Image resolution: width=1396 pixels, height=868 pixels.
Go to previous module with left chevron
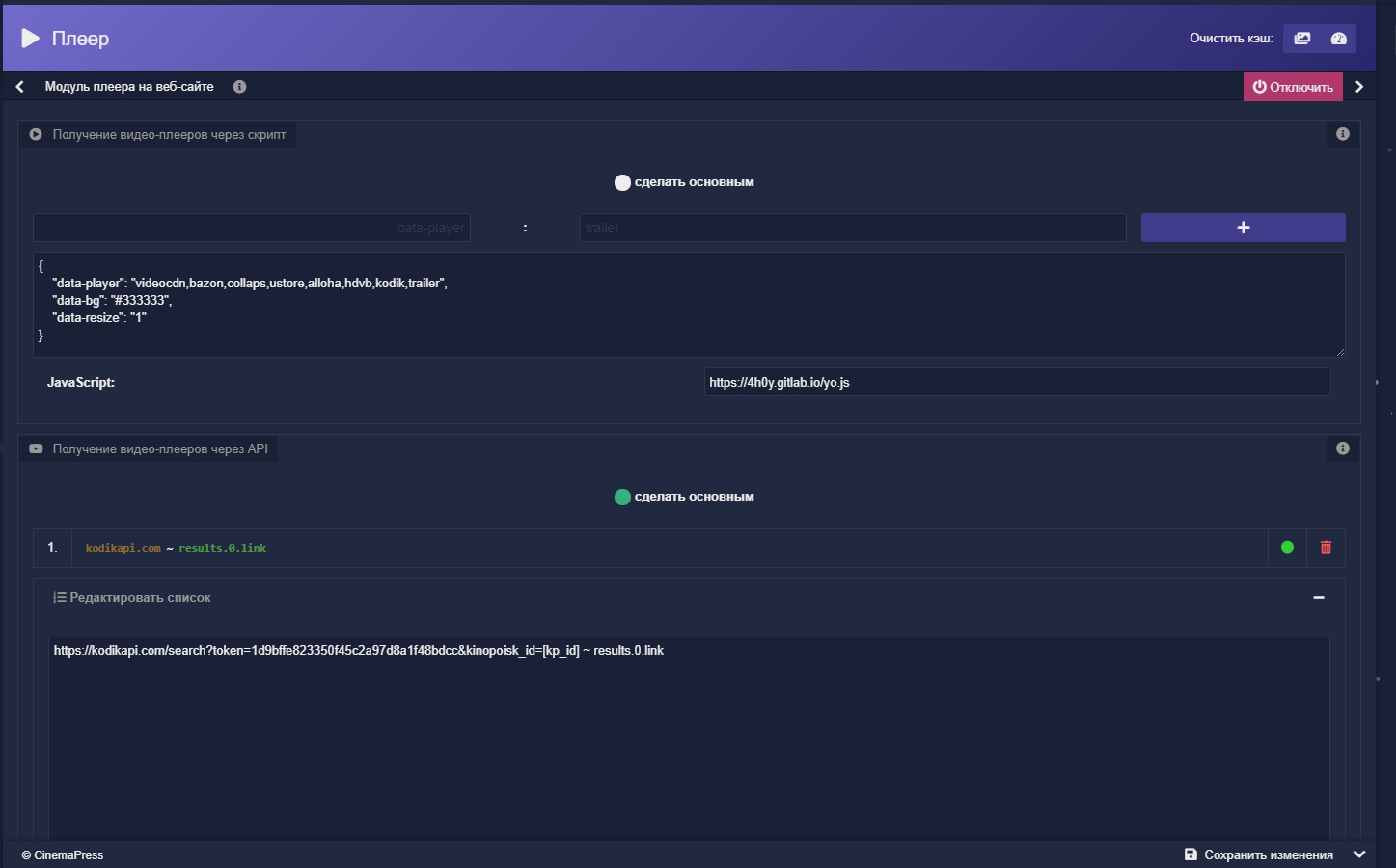click(19, 87)
